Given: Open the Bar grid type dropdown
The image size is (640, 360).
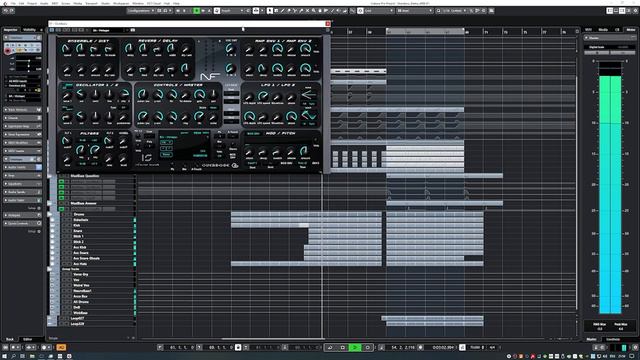Looking at the screenshot, I should tap(415, 11).
